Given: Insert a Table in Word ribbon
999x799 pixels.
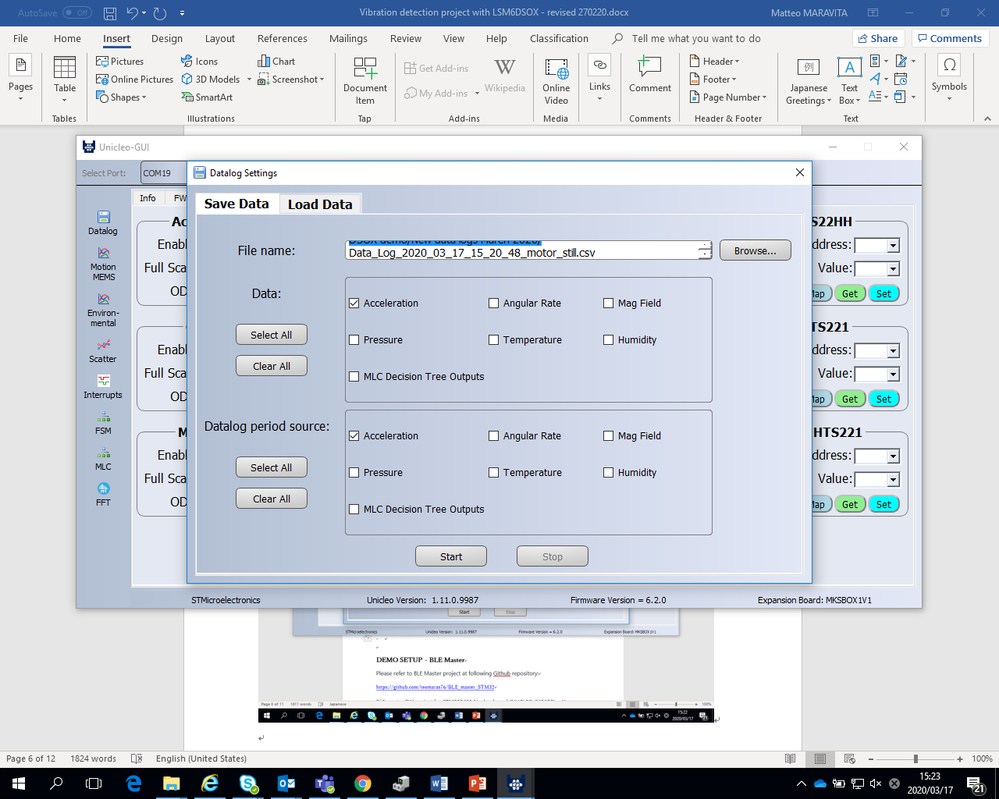Looking at the screenshot, I should (x=64, y=78).
